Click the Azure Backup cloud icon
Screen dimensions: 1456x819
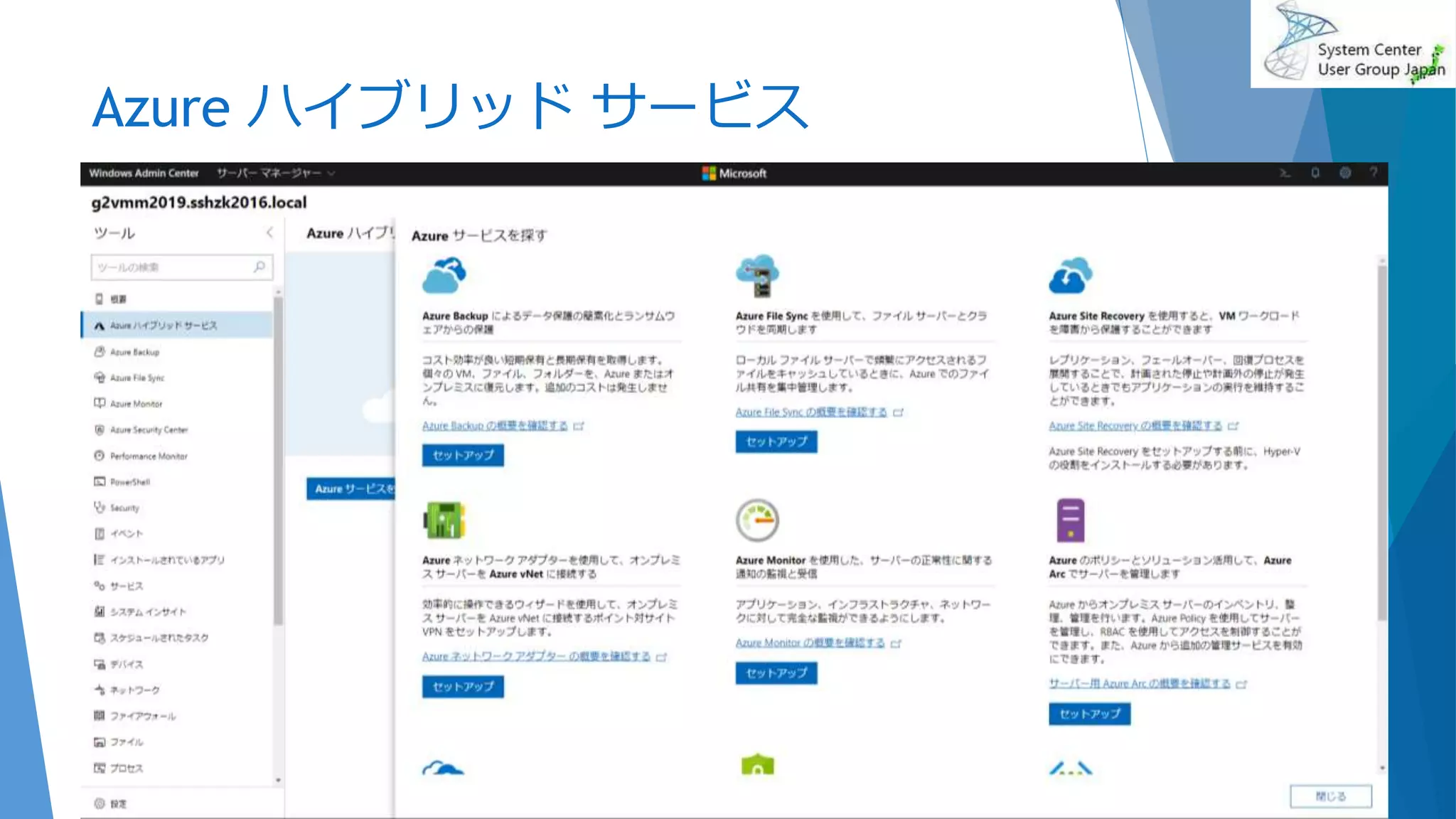point(444,275)
